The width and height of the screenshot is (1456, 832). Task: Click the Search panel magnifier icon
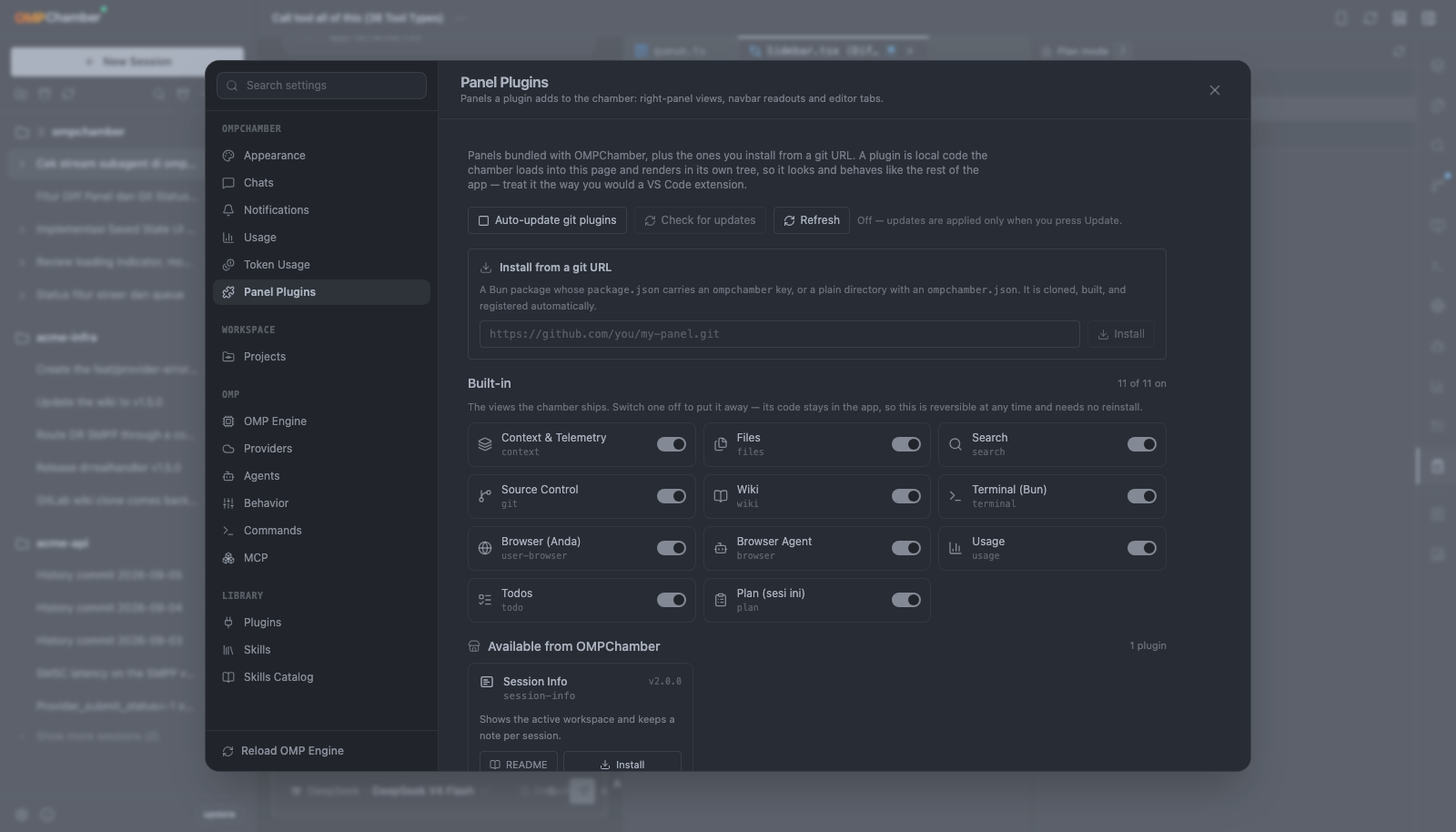[x=955, y=445]
